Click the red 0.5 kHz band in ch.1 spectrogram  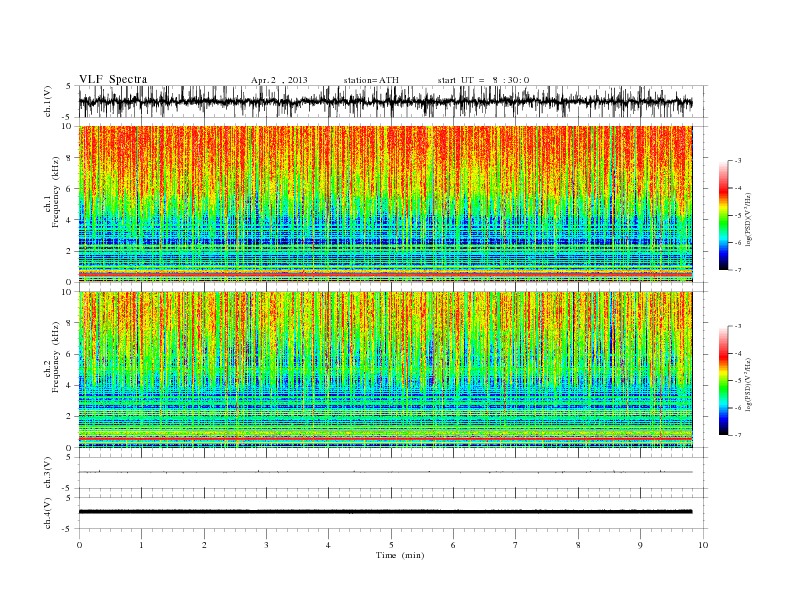(x=385, y=274)
